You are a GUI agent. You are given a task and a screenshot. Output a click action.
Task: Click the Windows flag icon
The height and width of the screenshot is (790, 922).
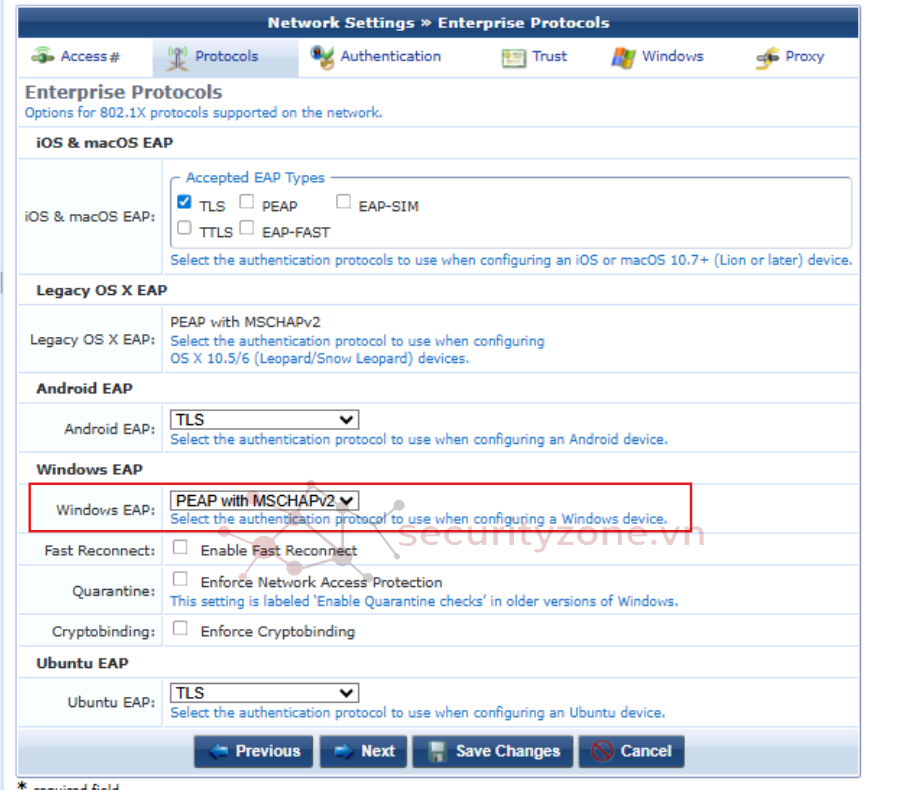[623, 58]
